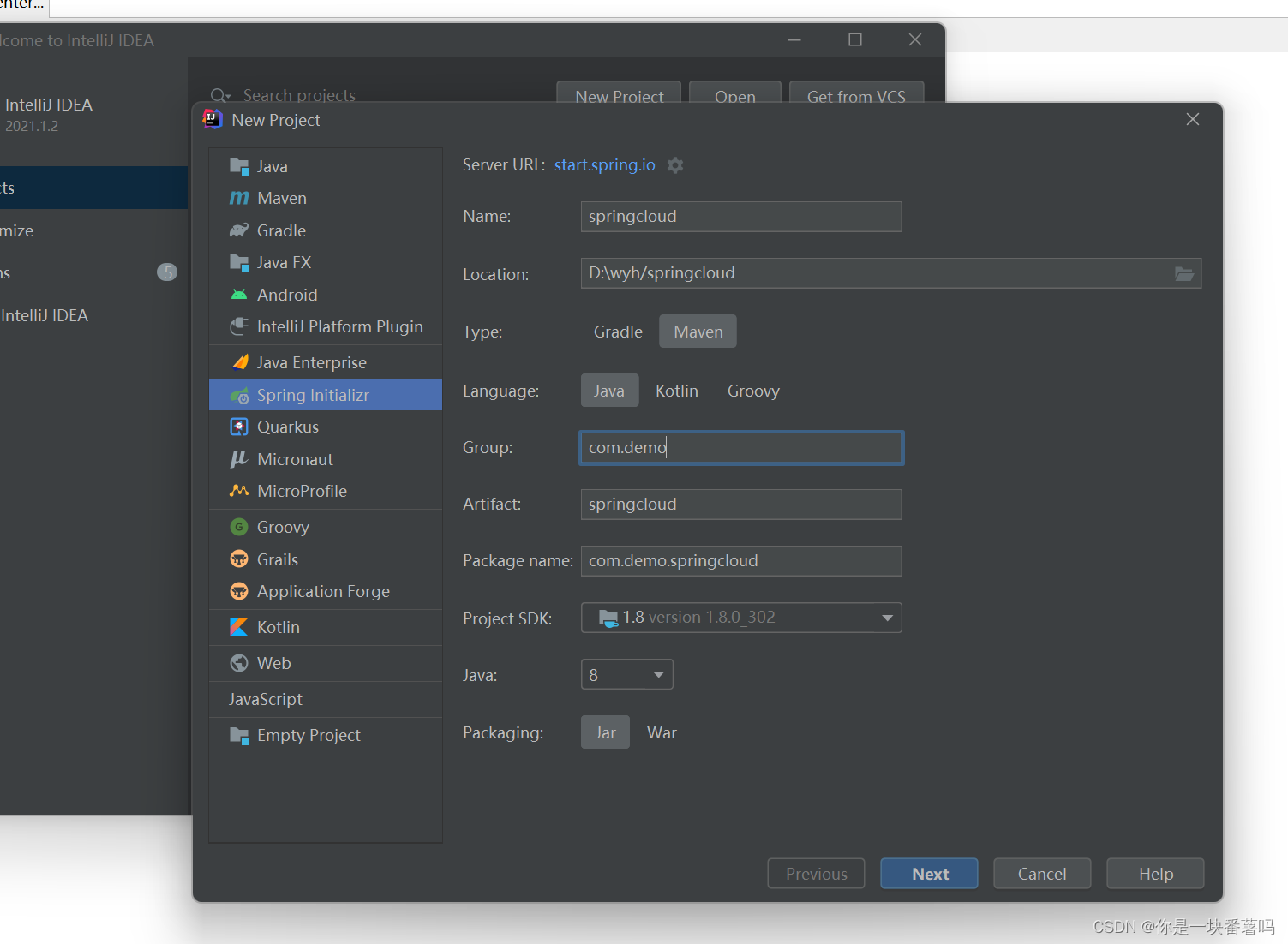Select Quarkus in the project type list
The width and height of the screenshot is (1288, 944).
pyautogui.click(x=326, y=427)
